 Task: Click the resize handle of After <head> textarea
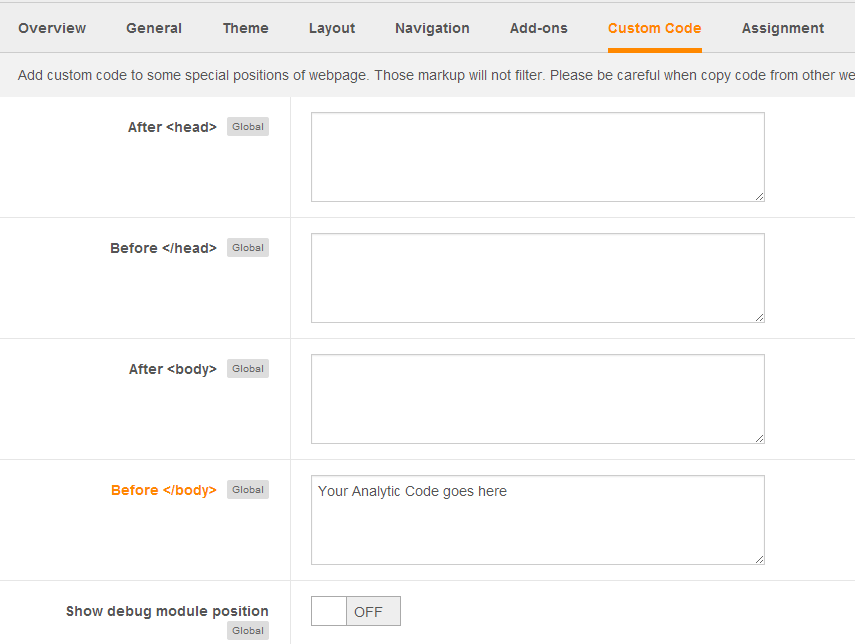pos(760,197)
